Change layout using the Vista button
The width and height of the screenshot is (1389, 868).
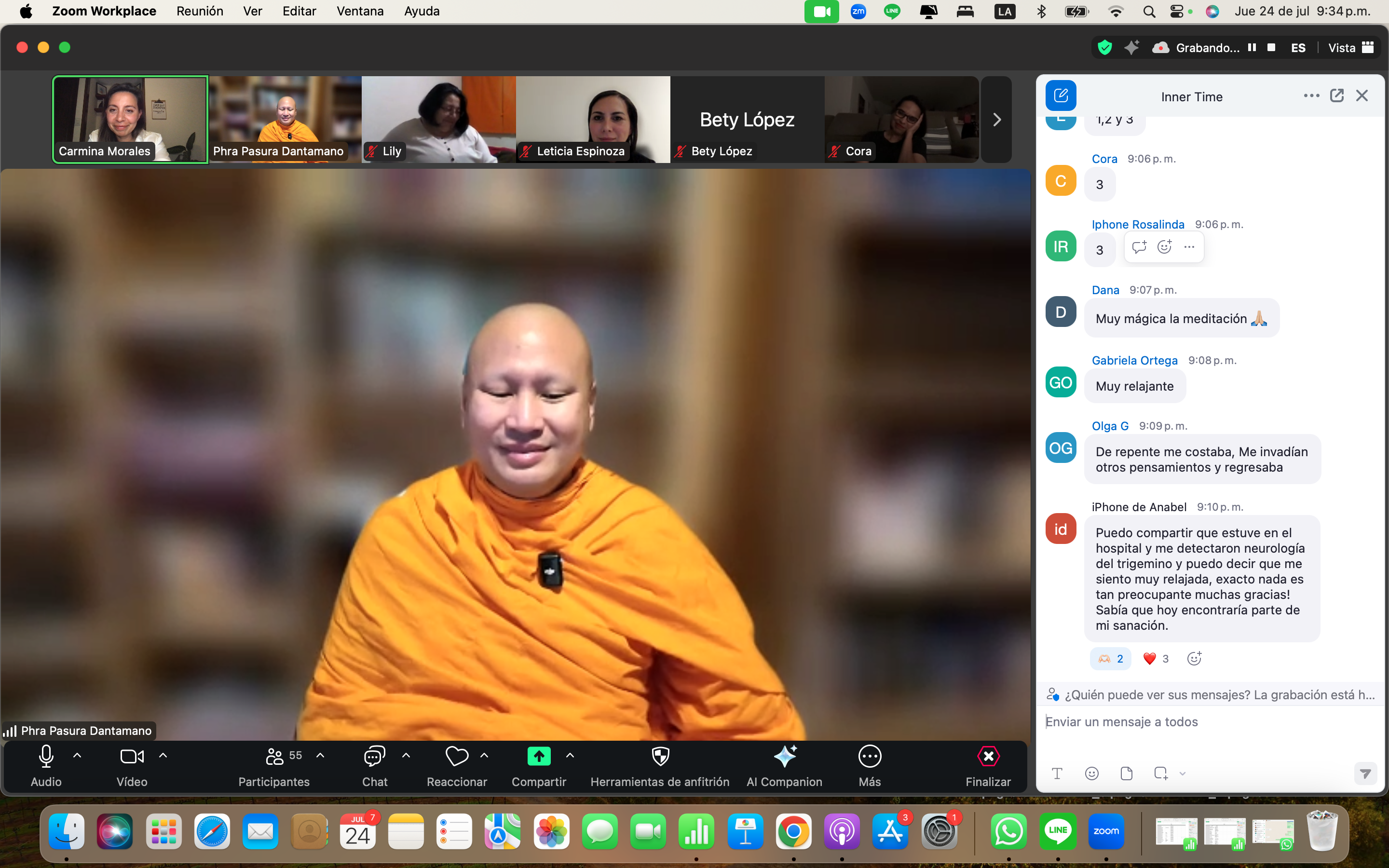point(1350,48)
